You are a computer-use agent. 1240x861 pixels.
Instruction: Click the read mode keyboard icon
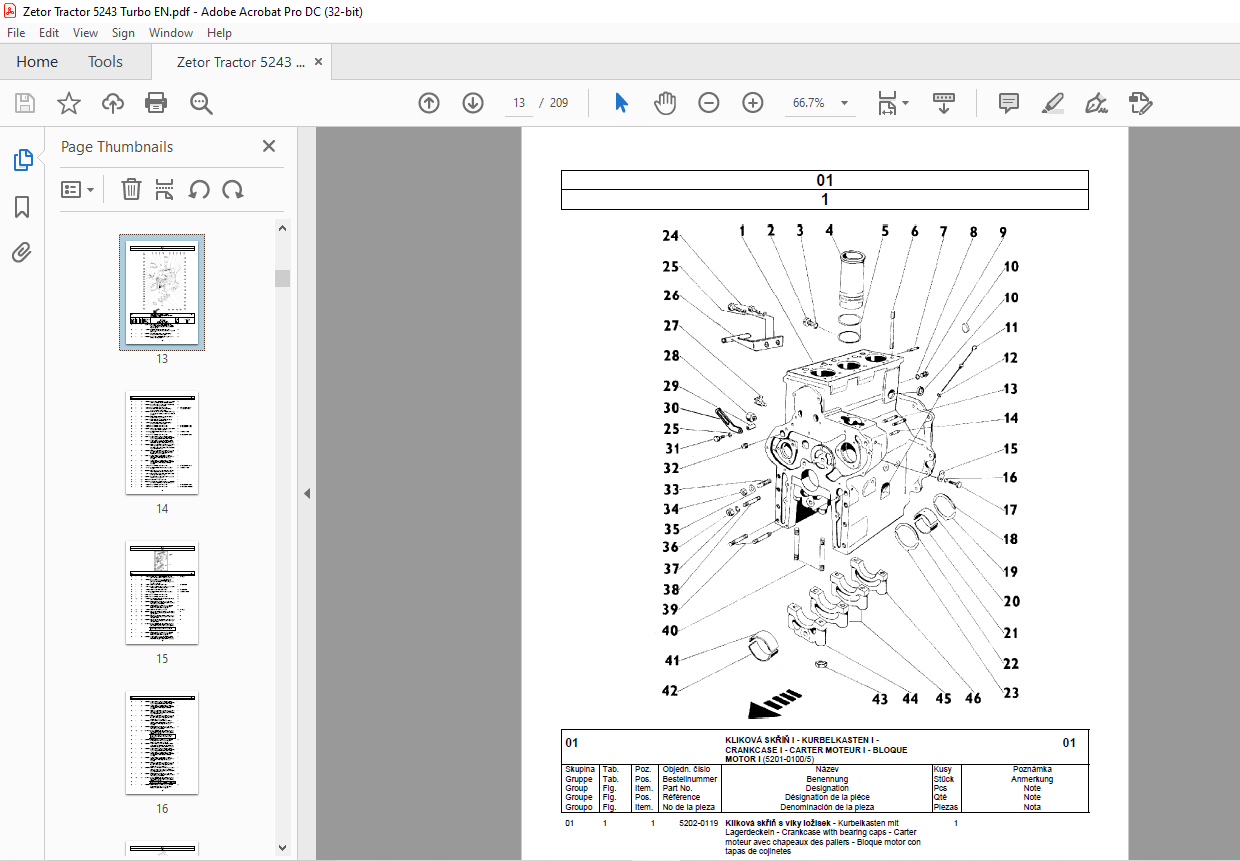point(944,103)
